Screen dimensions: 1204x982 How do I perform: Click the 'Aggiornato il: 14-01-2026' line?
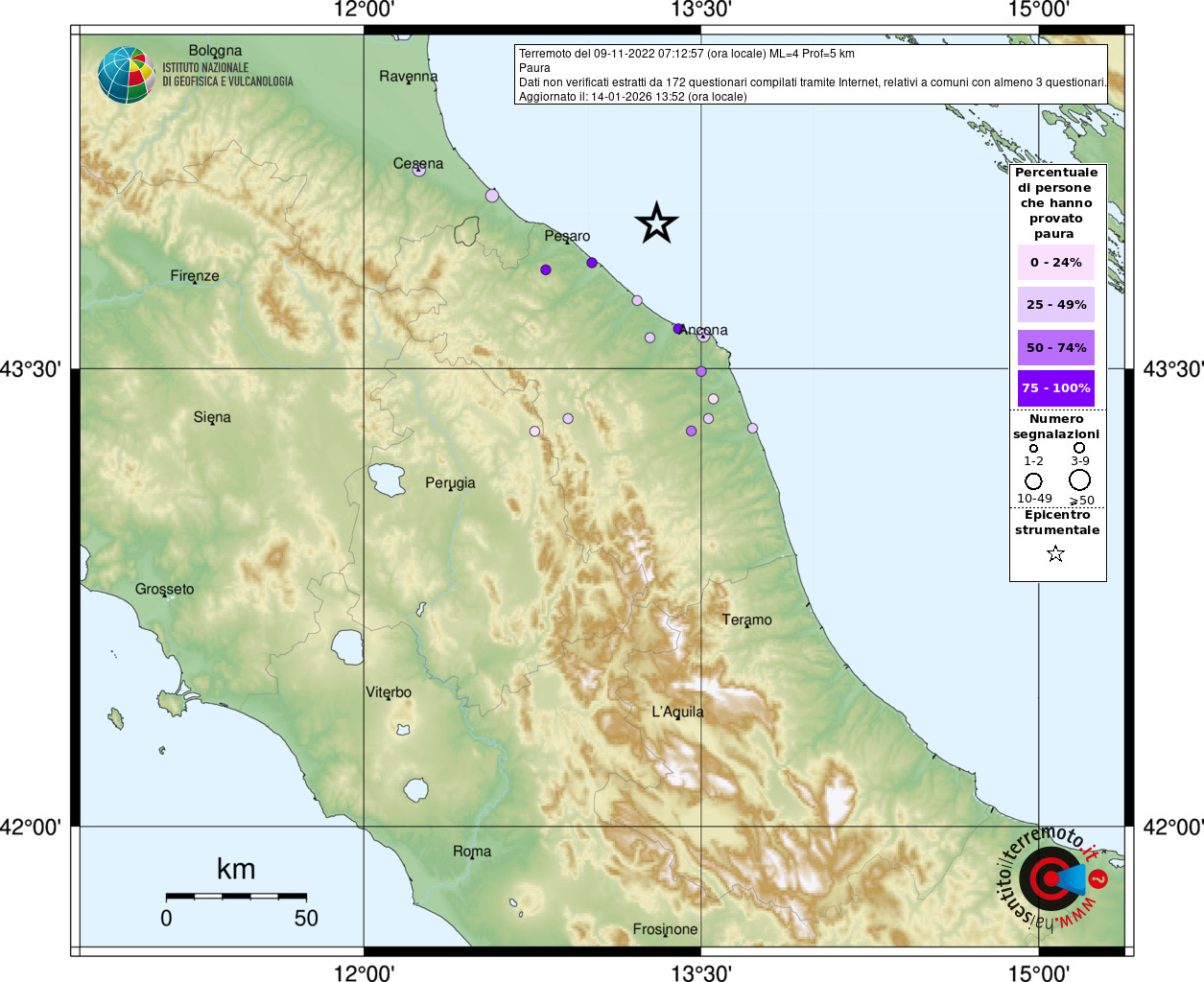click(x=632, y=97)
